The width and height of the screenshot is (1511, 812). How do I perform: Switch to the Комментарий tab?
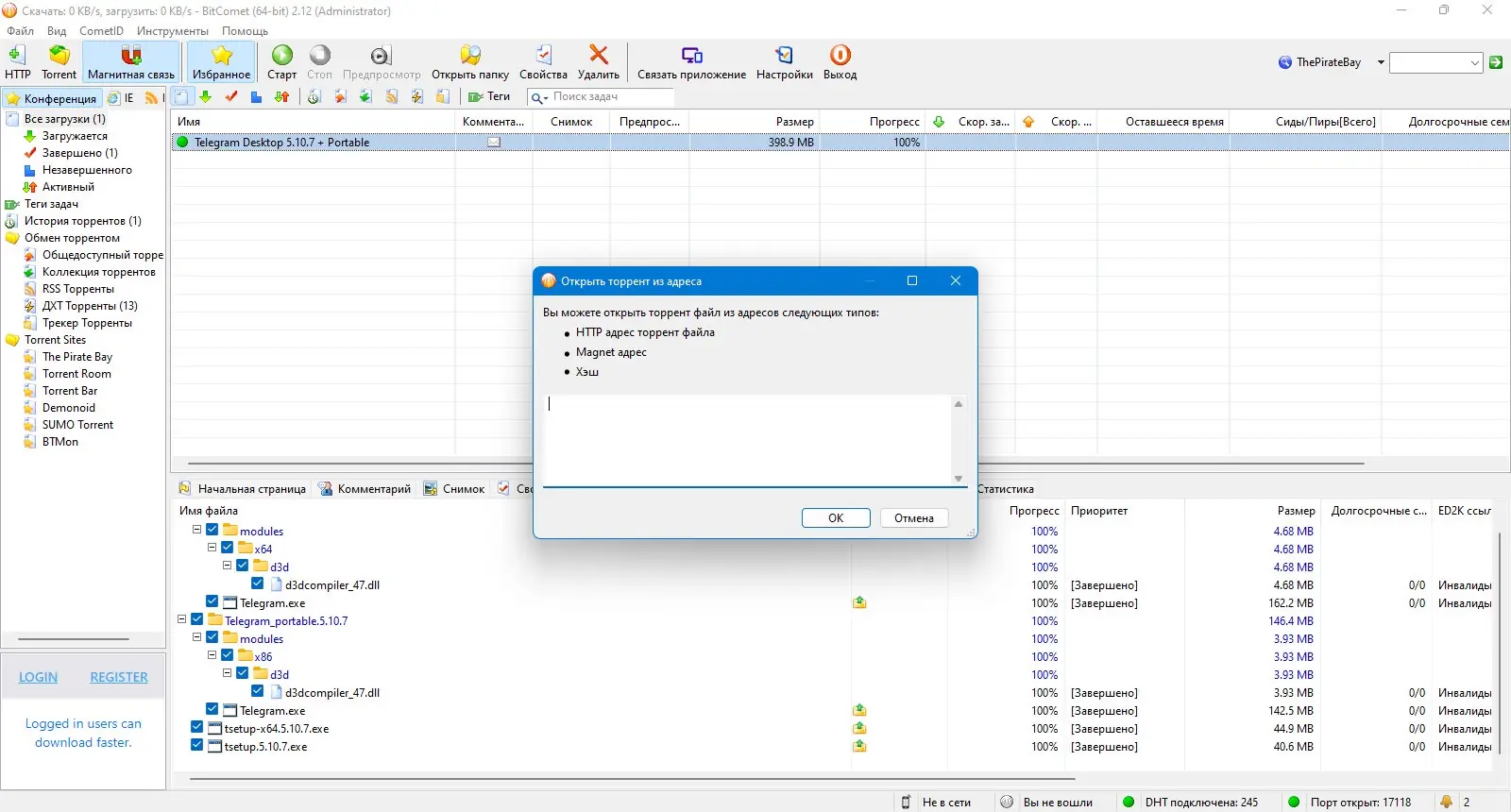coord(365,489)
